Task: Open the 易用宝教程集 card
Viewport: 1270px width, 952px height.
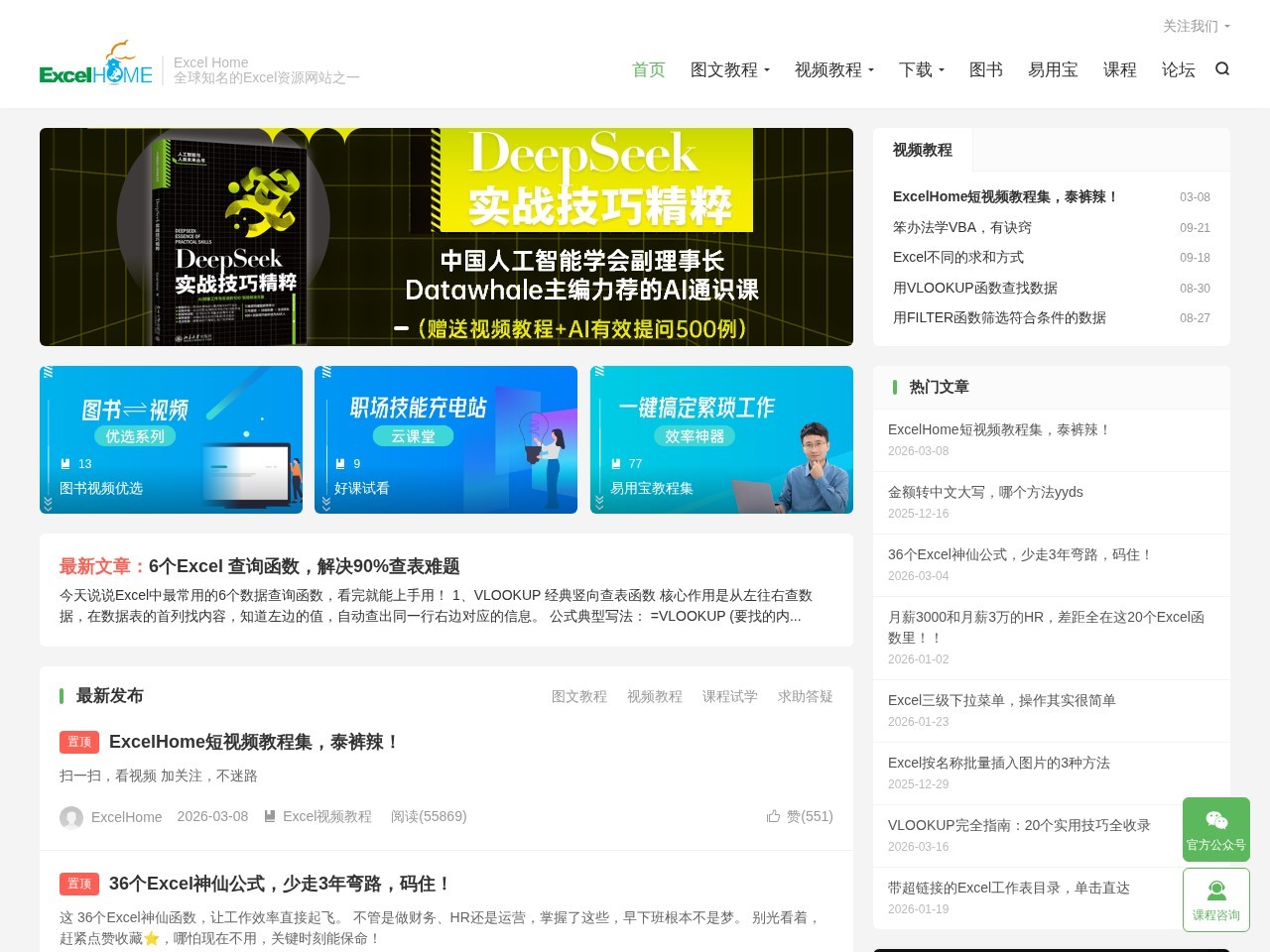Action: point(721,439)
